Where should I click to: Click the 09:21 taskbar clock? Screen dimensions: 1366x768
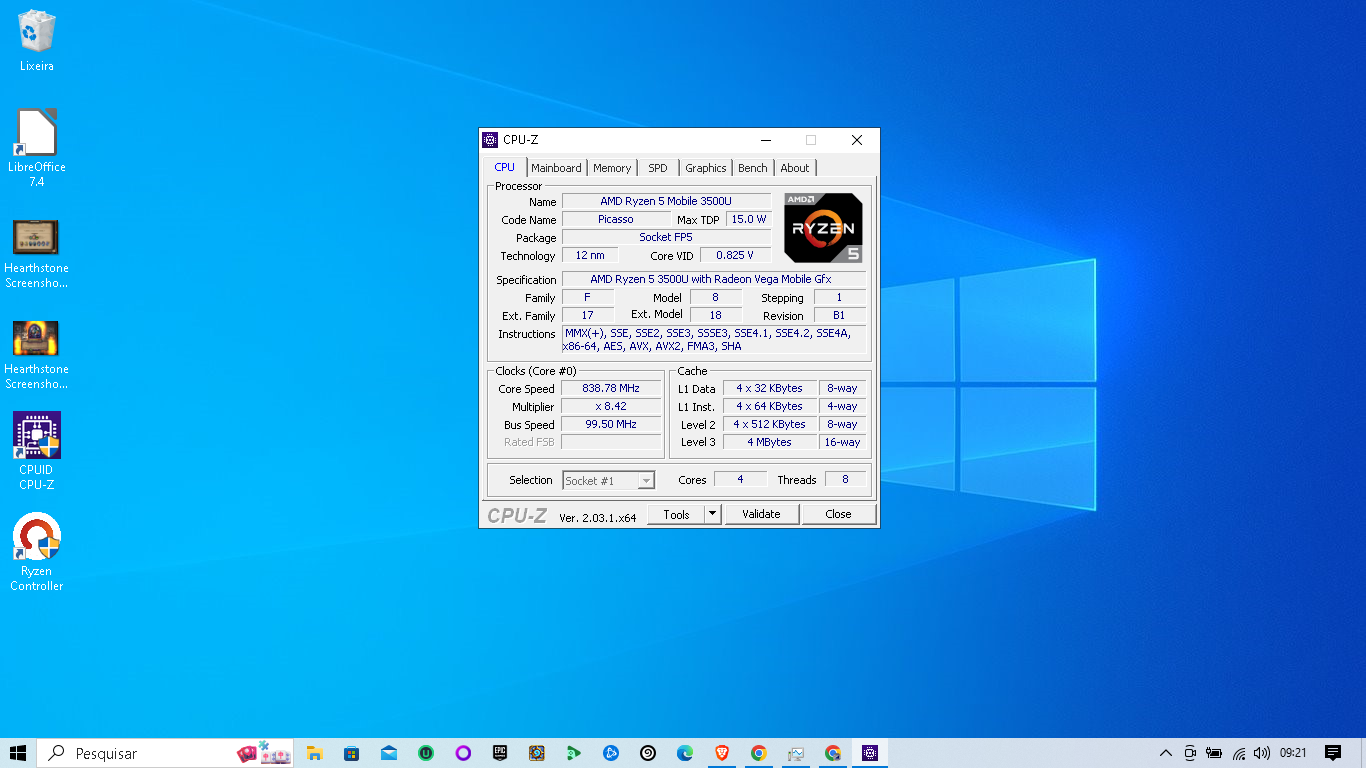1293,753
